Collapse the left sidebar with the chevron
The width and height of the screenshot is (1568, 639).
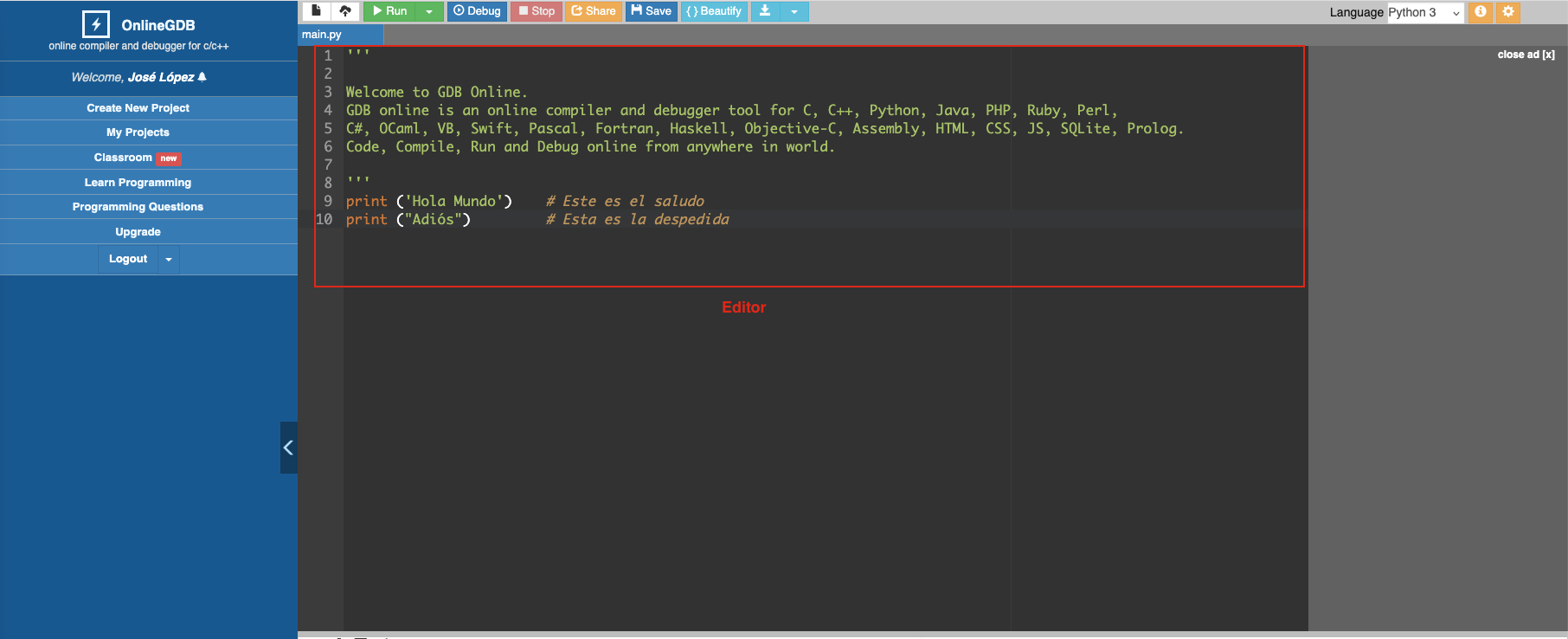288,448
